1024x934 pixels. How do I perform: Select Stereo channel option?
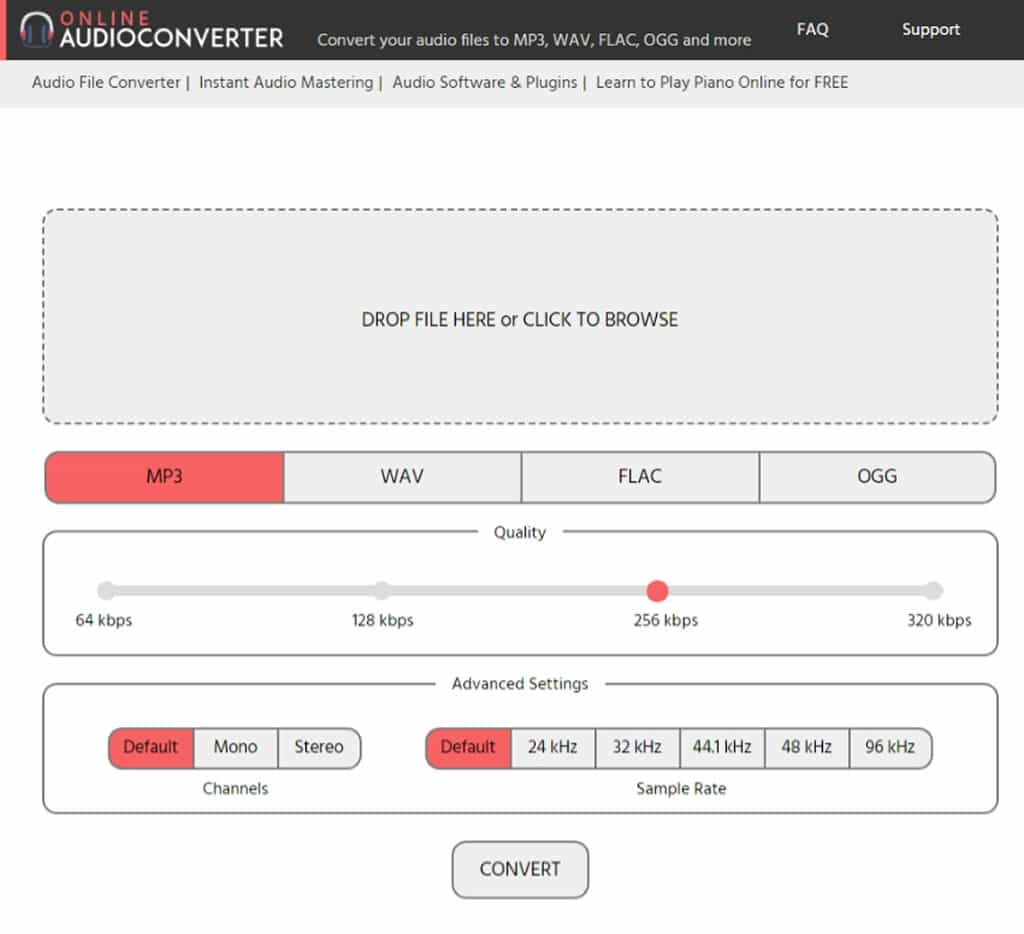pos(318,747)
